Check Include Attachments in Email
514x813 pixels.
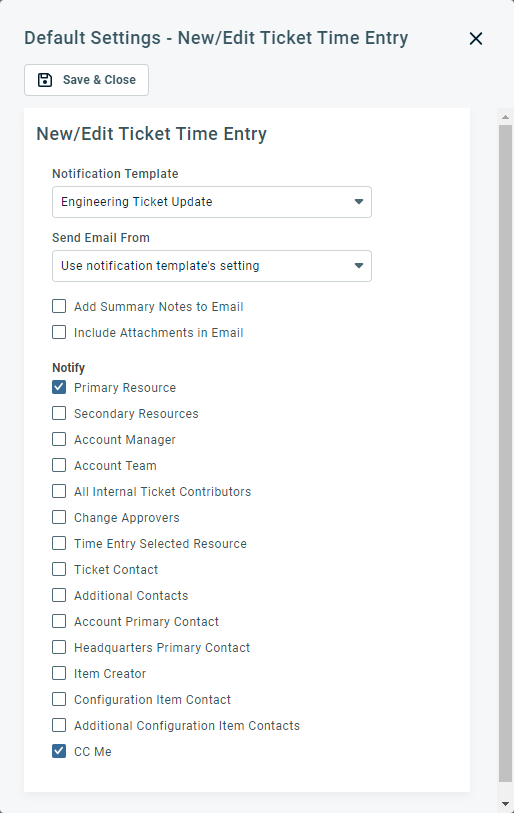[x=59, y=332]
